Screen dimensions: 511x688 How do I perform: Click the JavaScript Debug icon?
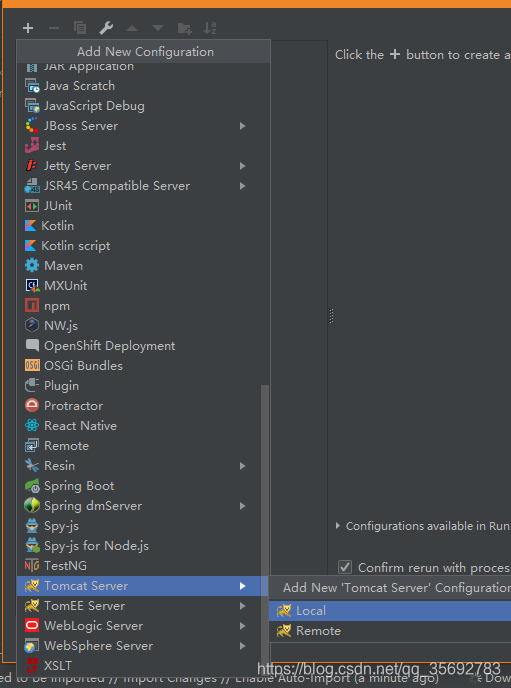coord(32,106)
